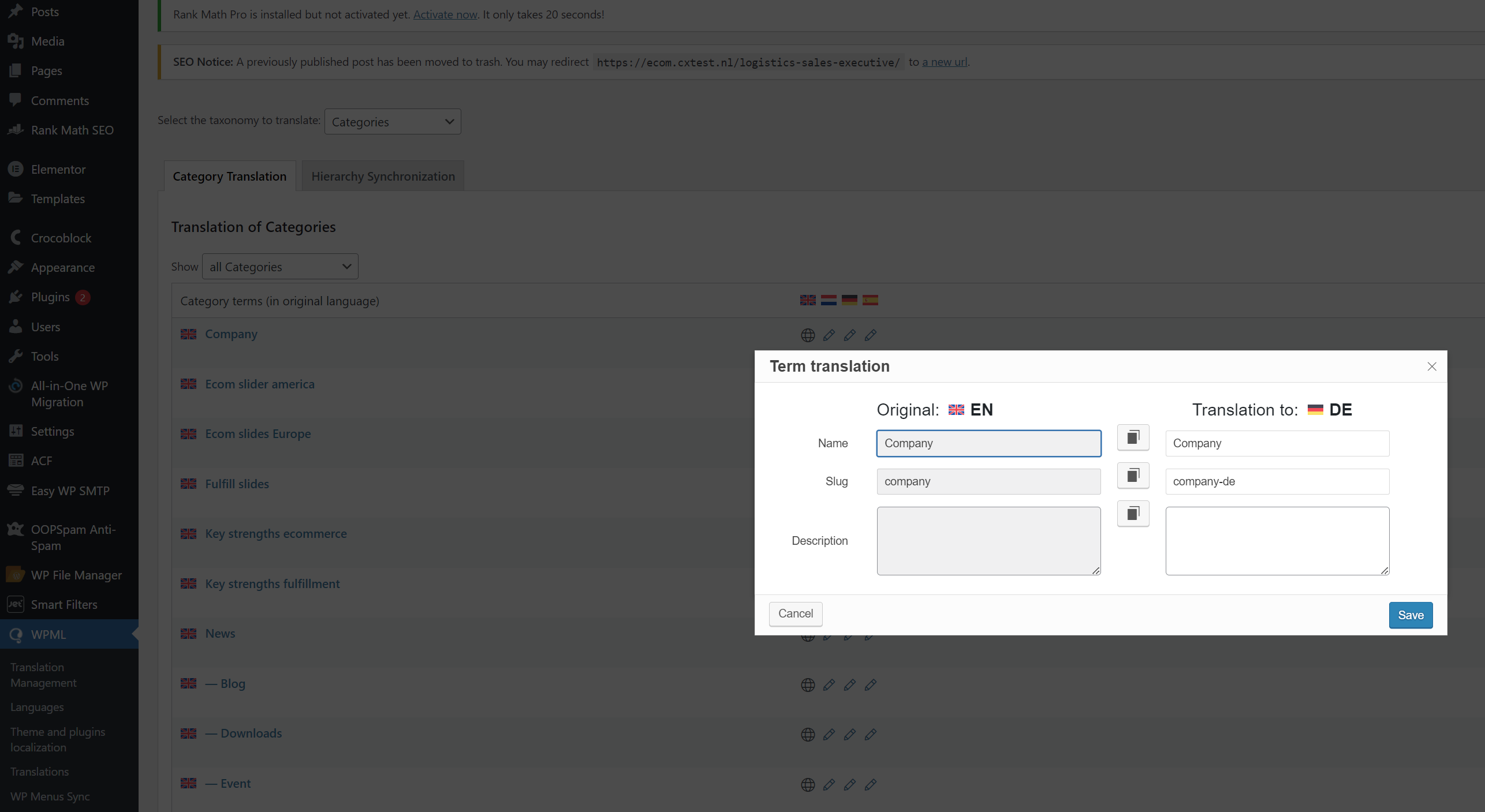Open the taxonomy Categories dropdown
Image resolution: width=1485 pixels, height=812 pixels.
393,122
